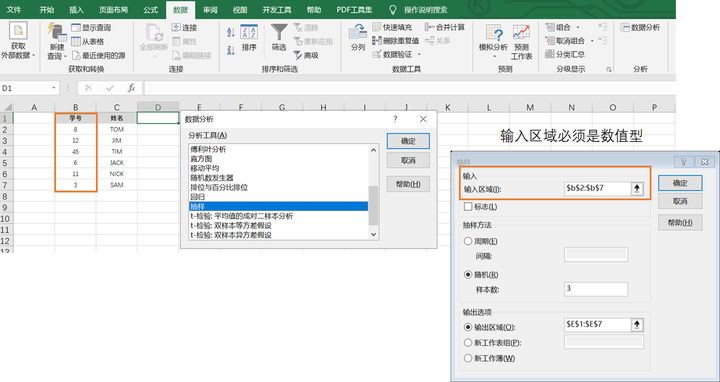Select 移动平均 in the list
Image resolution: width=720 pixels, height=382 pixels.
(279, 168)
